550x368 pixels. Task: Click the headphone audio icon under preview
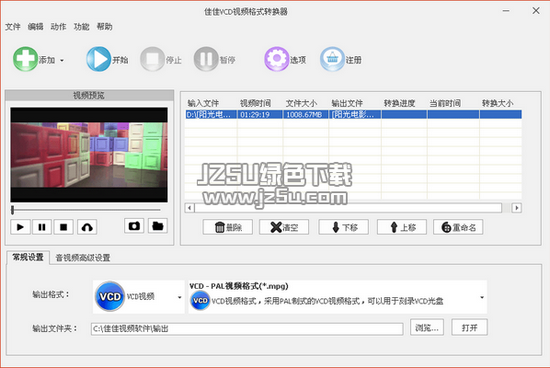(x=87, y=227)
